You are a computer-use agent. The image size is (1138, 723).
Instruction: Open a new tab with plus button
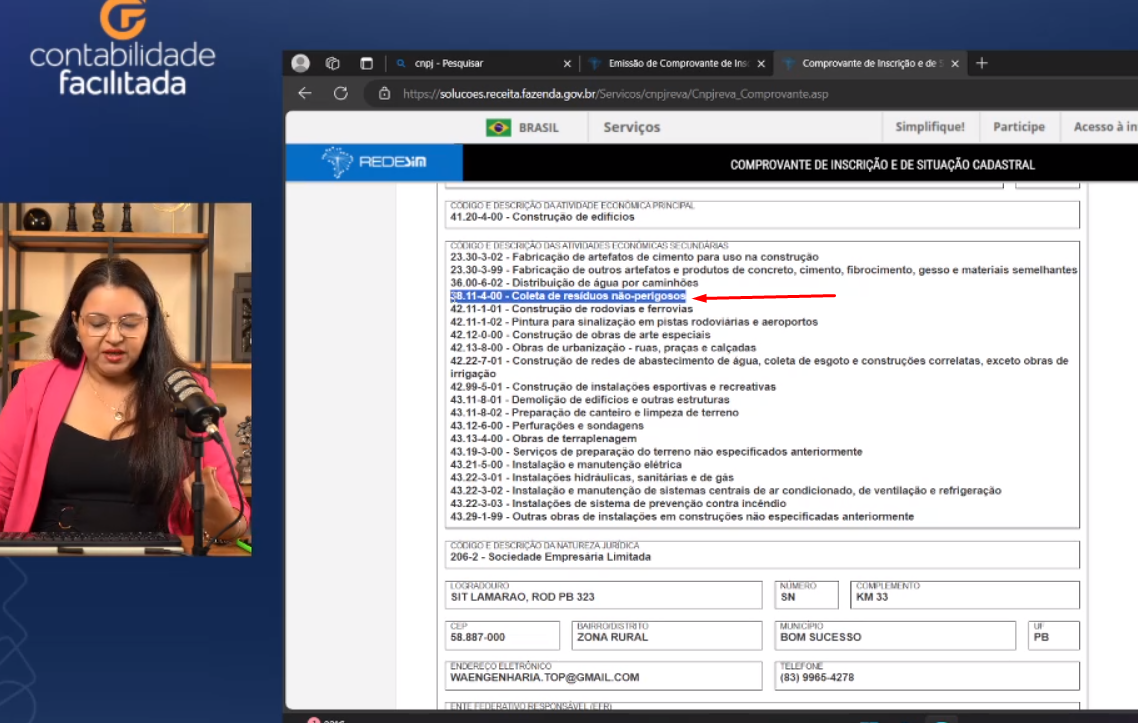click(982, 63)
